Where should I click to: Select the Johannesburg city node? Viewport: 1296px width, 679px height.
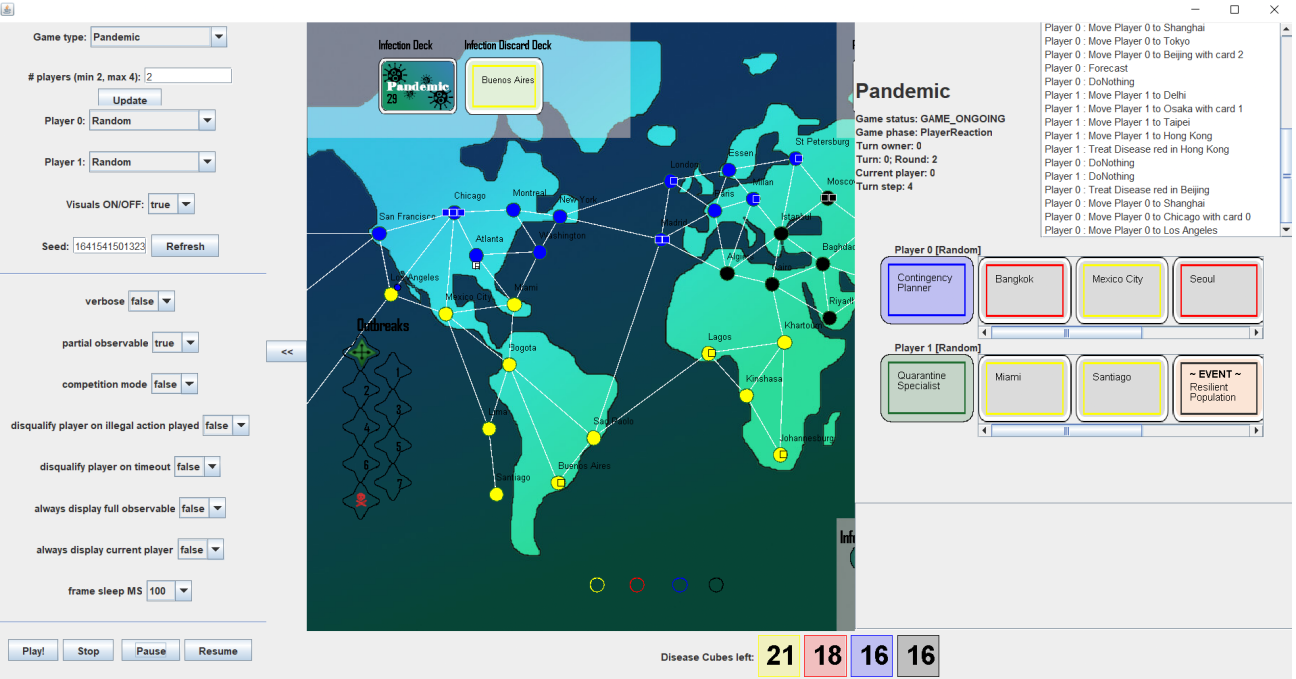pyautogui.click(x=780, y=455)
